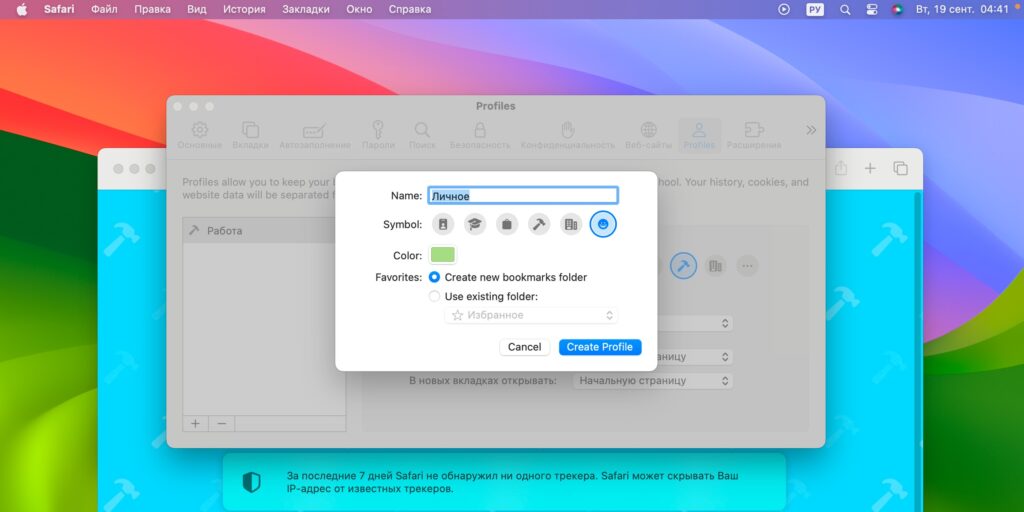
Task: Choose building symbol in Profiles pane
Action: point(716,266)
